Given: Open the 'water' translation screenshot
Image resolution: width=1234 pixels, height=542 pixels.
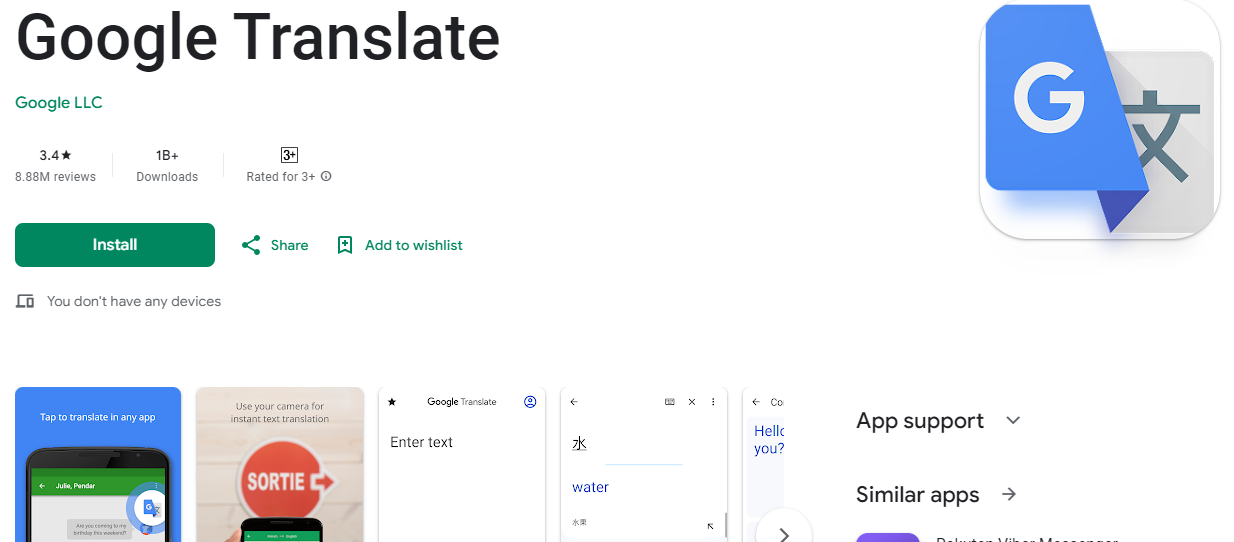Looking at the screenshot, I should [644, 465].
